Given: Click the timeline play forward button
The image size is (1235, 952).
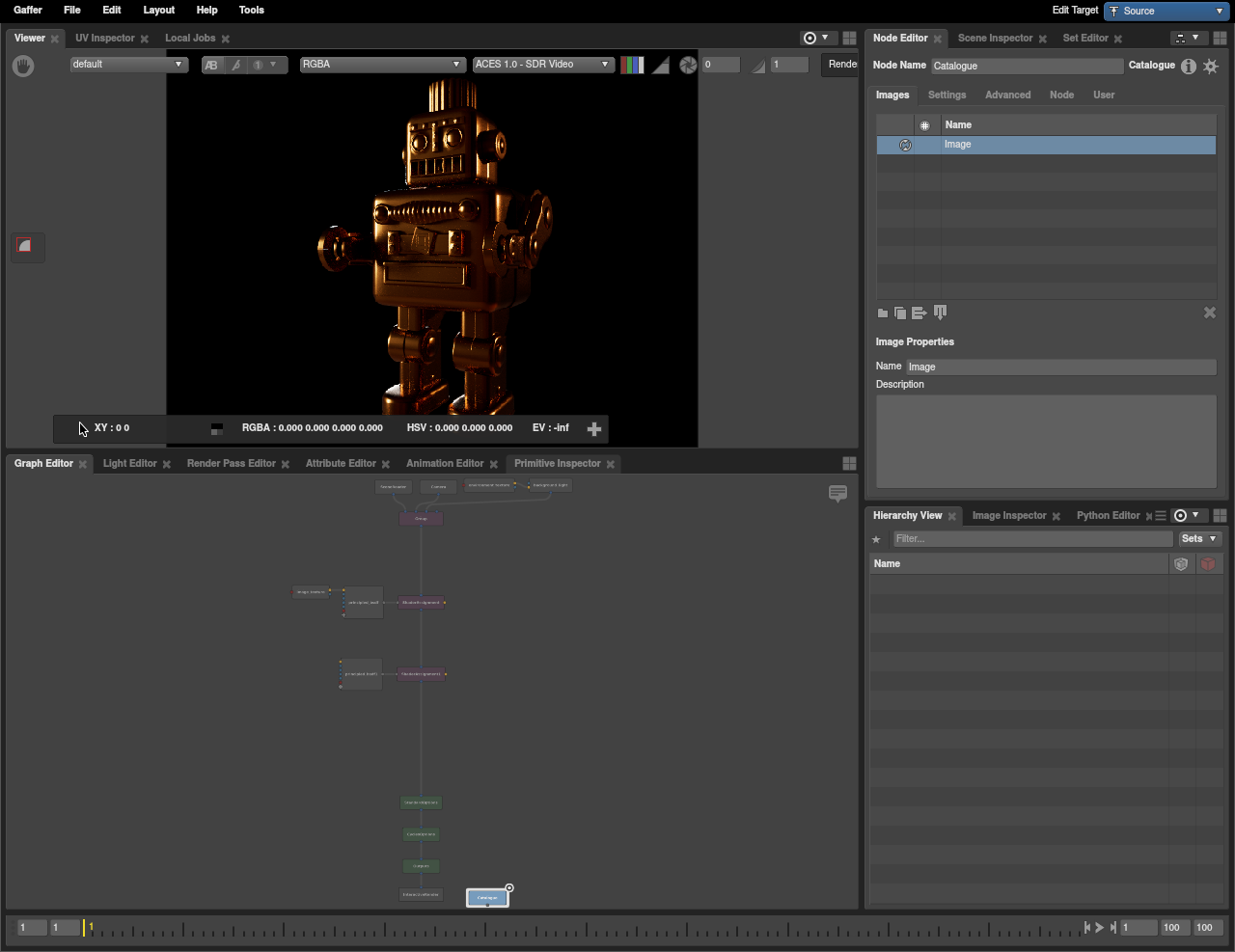Looking at the screenshot, I should tap(1099, 927).
